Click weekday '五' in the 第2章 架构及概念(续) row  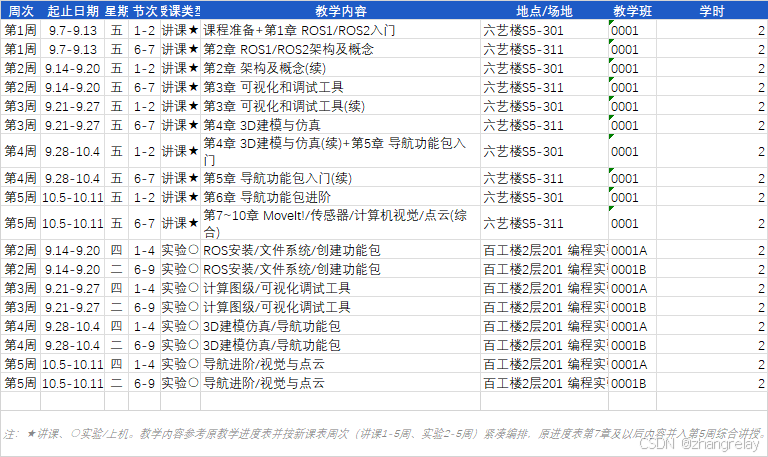(117, 68)
